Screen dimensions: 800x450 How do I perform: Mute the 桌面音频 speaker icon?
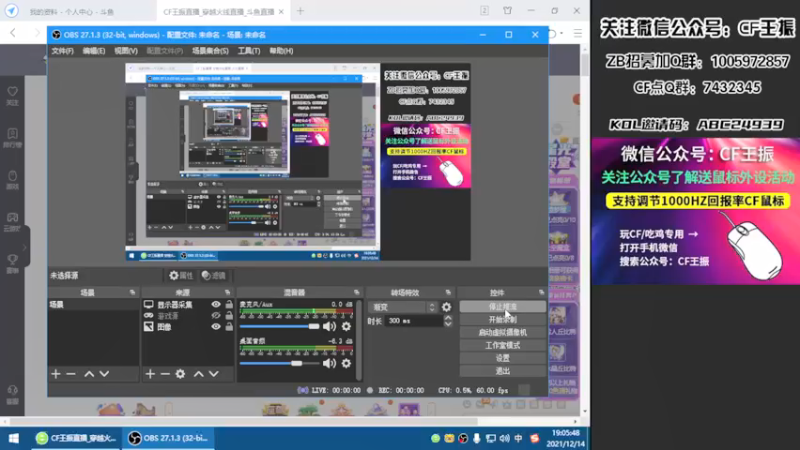click(330, 363)
